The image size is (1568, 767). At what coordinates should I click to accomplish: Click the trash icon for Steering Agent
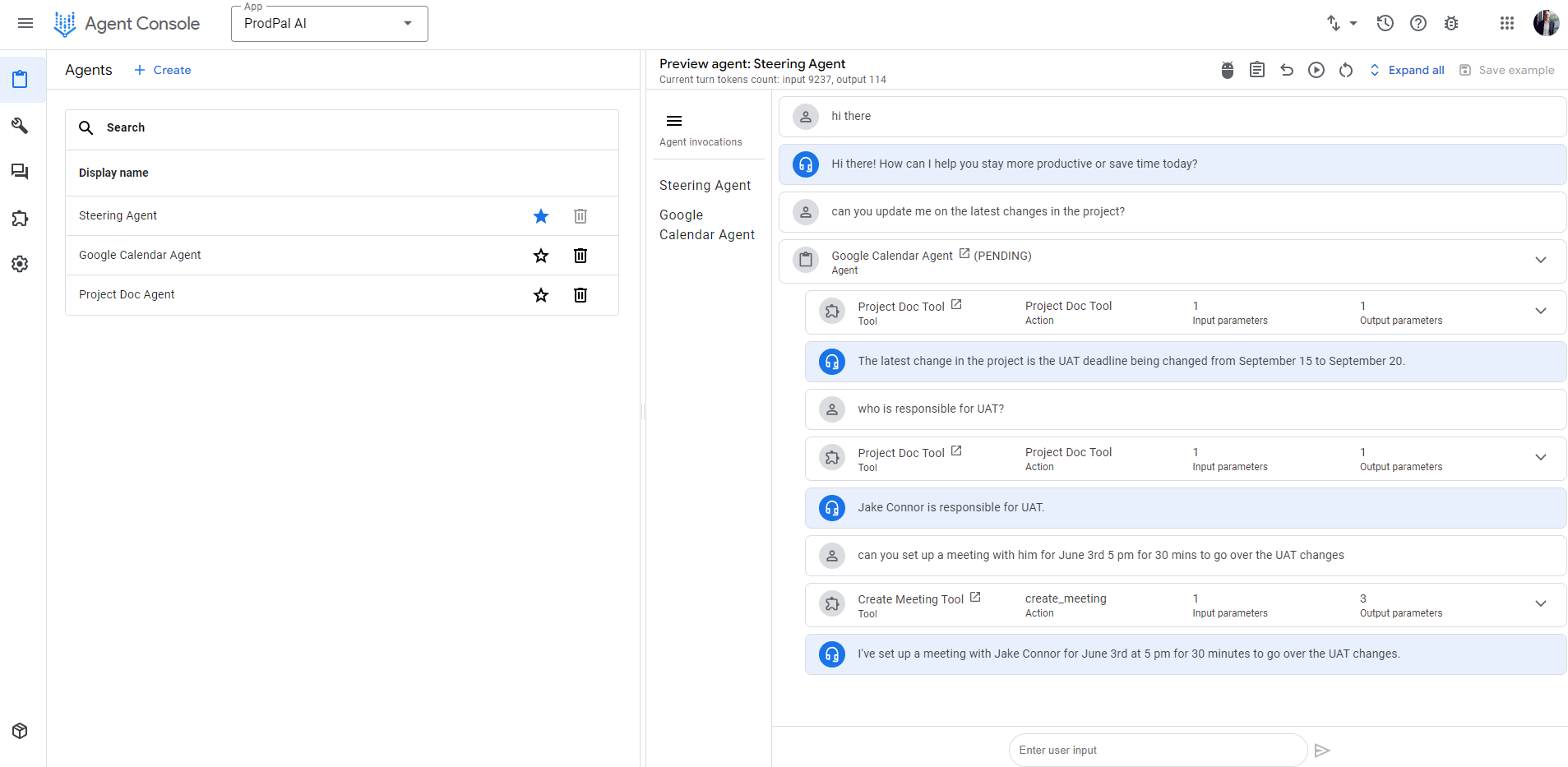[x=580, y=216]
